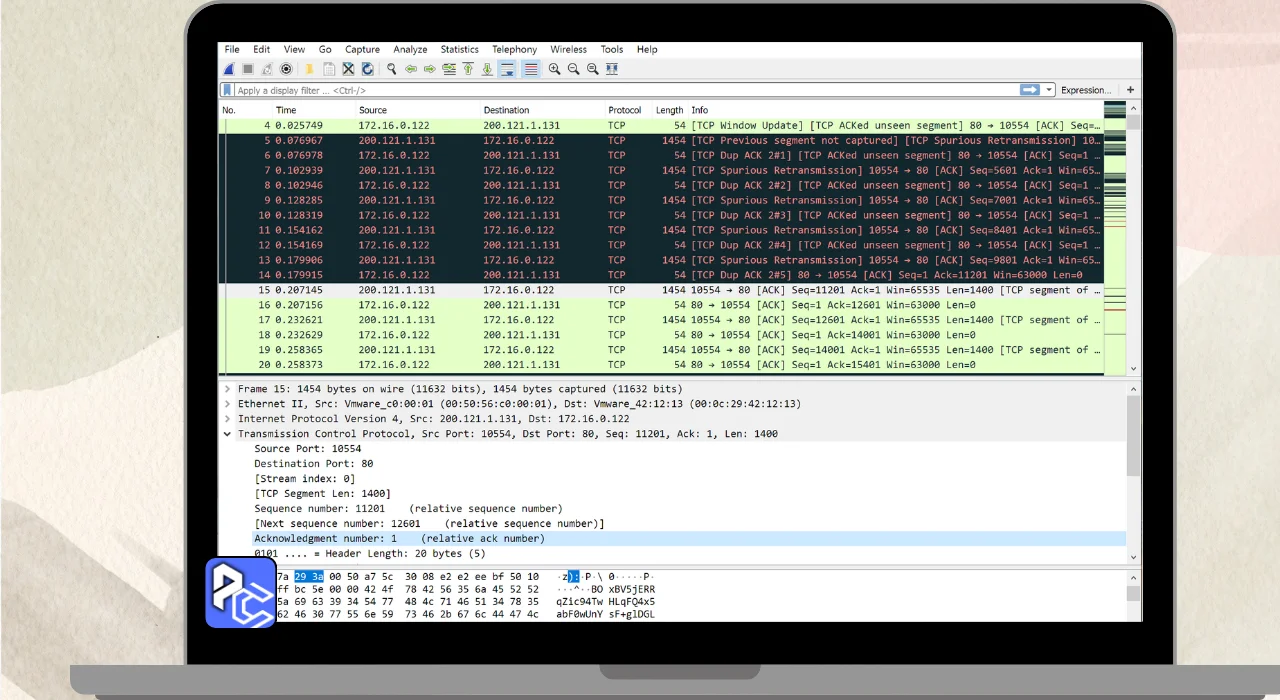Click the go back arrow icon
This screenshot has height=700, width=1280.
411,69
